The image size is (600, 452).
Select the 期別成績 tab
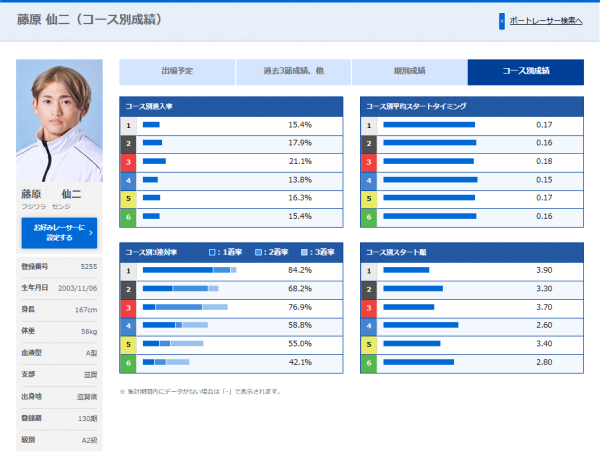coord(409,72)
